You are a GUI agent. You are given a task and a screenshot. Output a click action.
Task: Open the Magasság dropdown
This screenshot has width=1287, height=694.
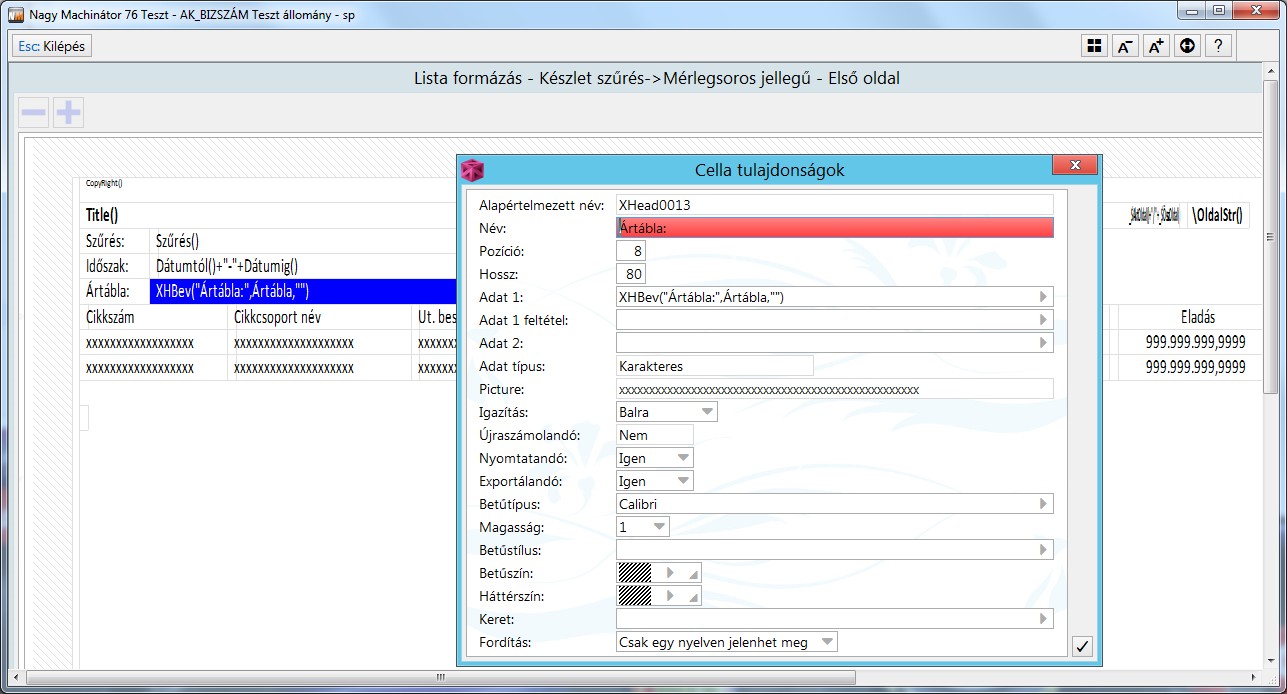pos(659,527)
